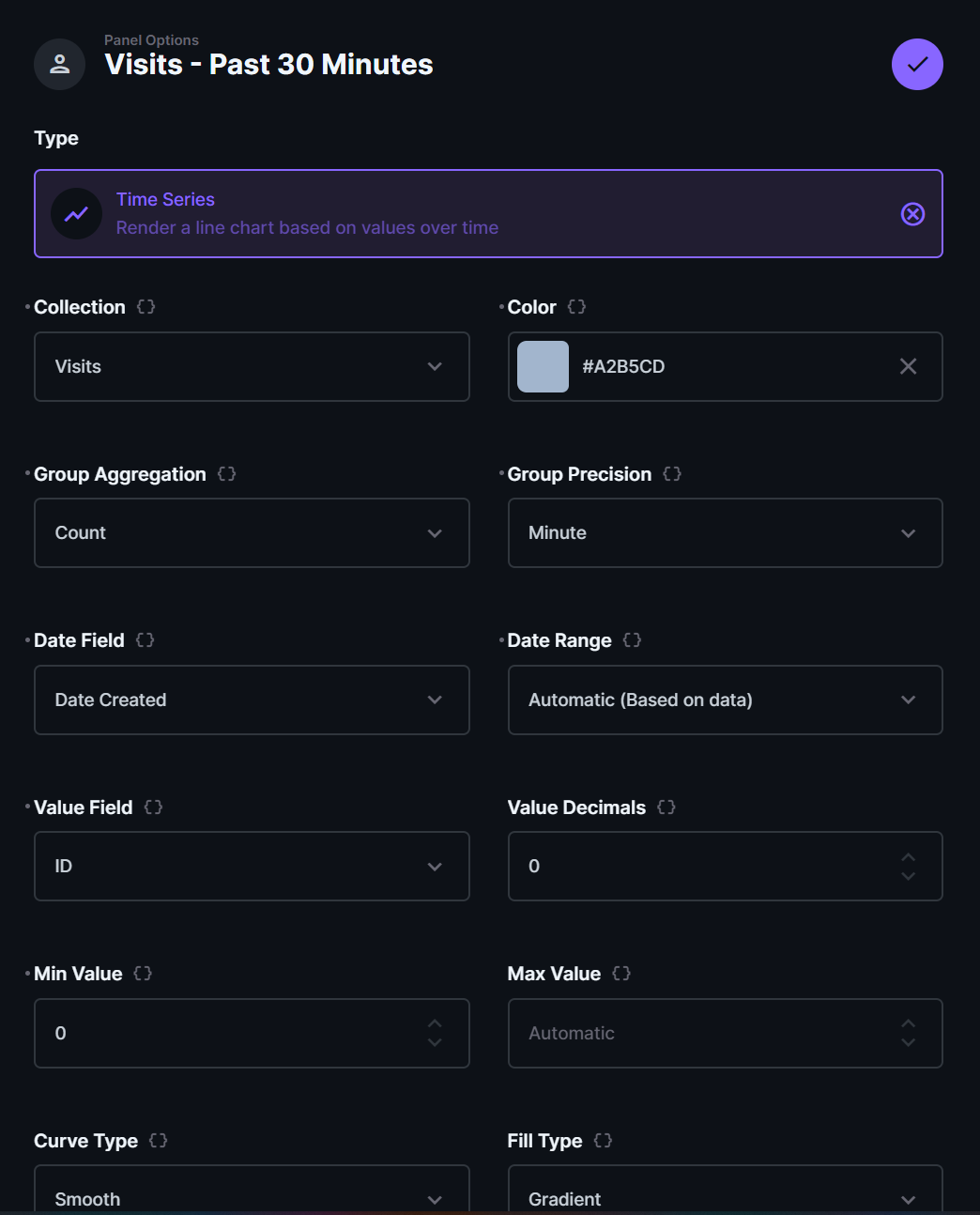
Task: Toggle raw editor braces next to Group Aggregation
Action: tap(226, 474)
